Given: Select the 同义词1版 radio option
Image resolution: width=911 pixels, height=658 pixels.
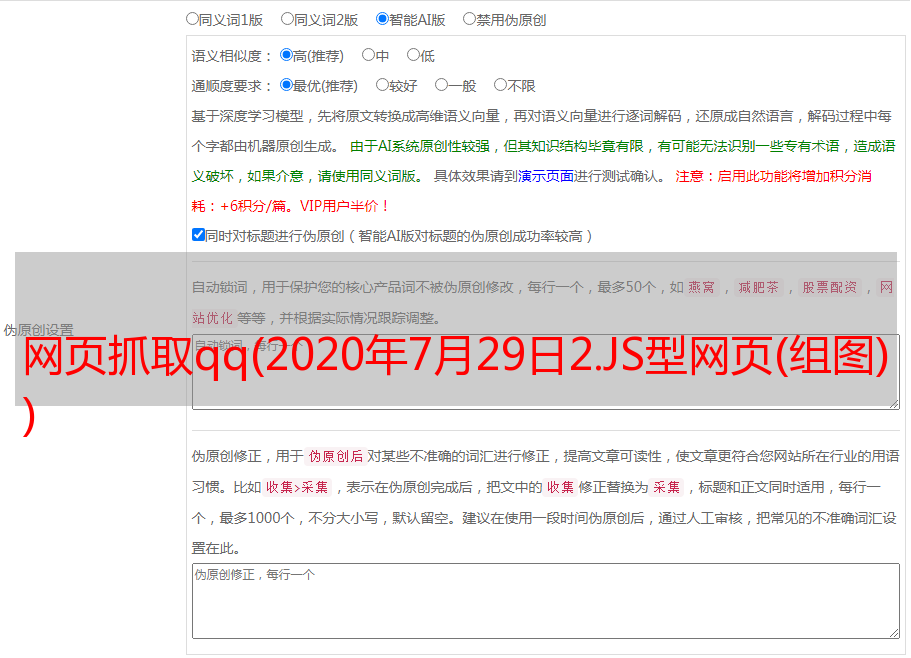Looking at the screenshot, I should [192, 19].
